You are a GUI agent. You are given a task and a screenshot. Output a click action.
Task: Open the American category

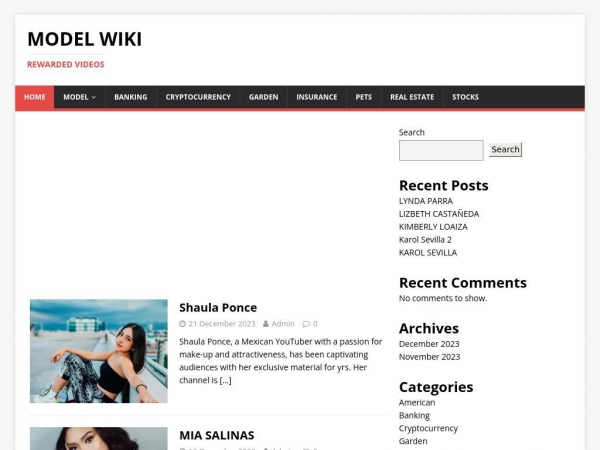click(x=417, y=403)
